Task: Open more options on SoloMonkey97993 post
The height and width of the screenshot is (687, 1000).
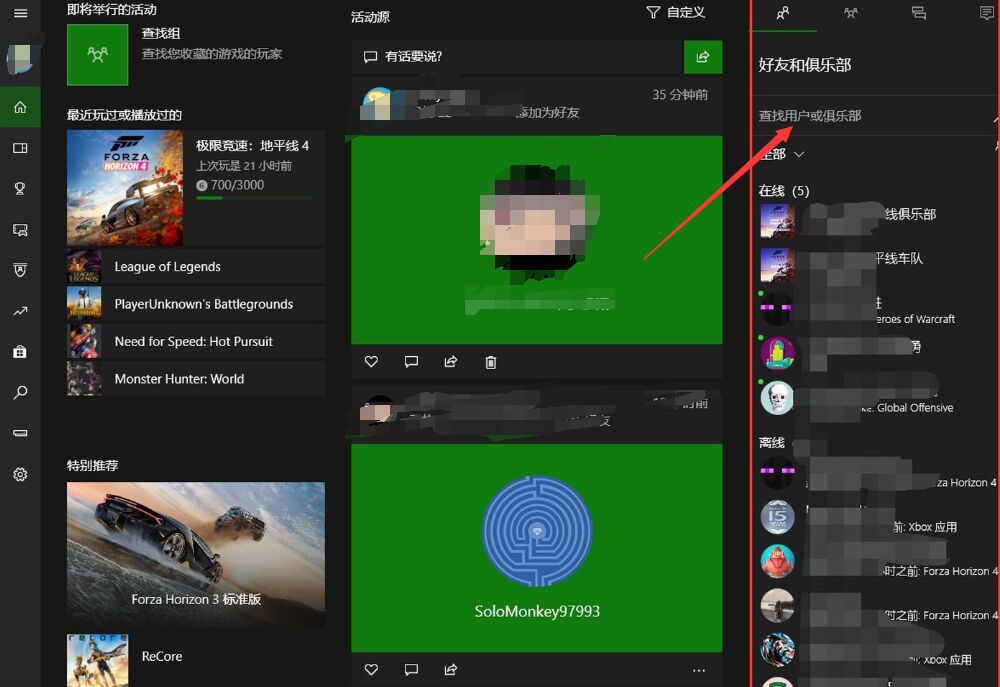Action: click(x=699, y=670)
